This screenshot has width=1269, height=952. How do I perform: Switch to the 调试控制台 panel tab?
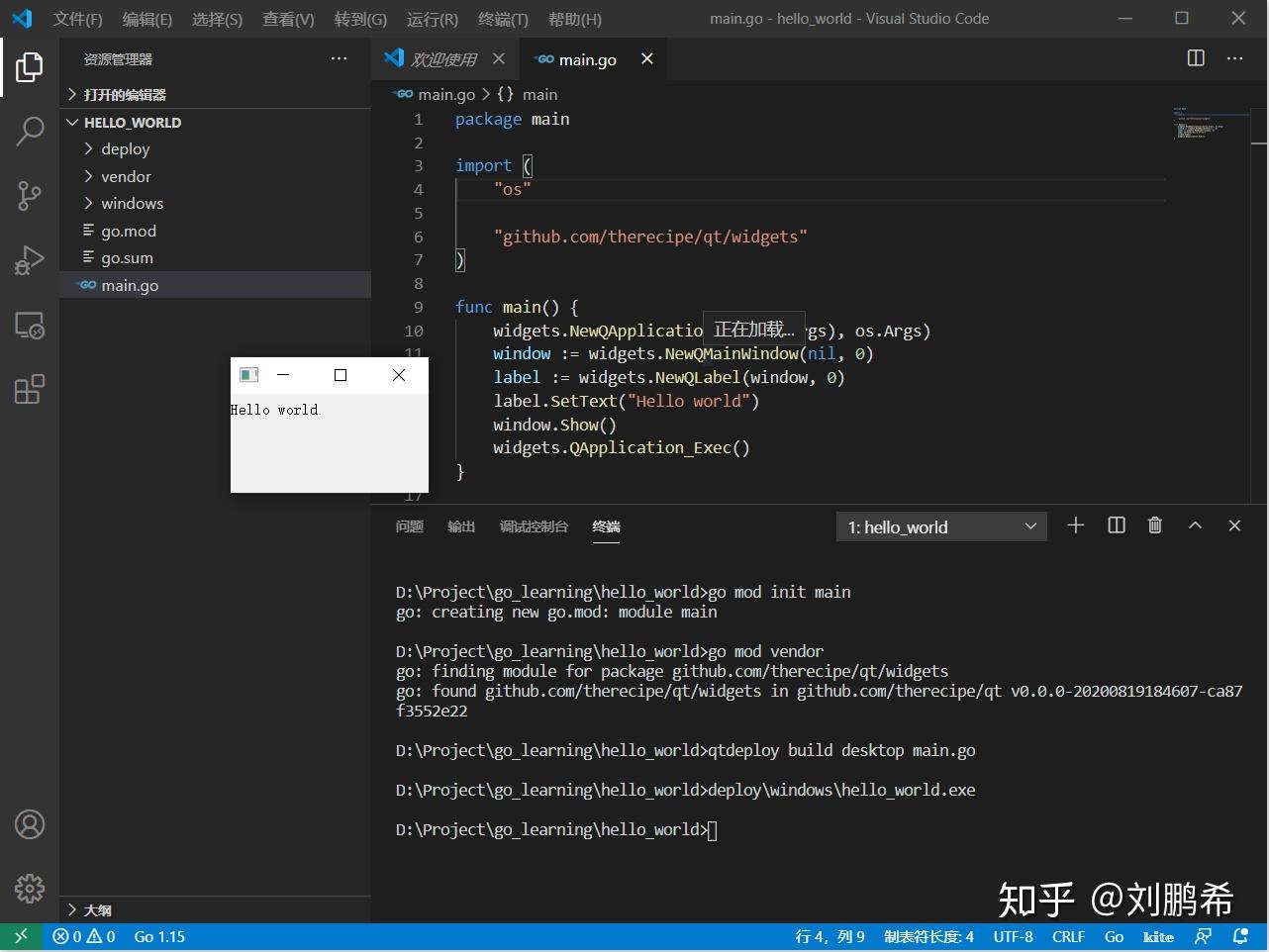[x=534, y=526]
